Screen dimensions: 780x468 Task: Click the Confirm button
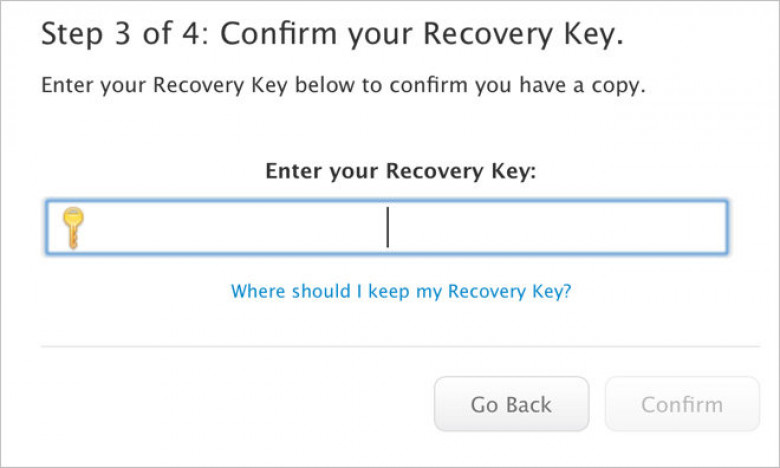(682, 405)
